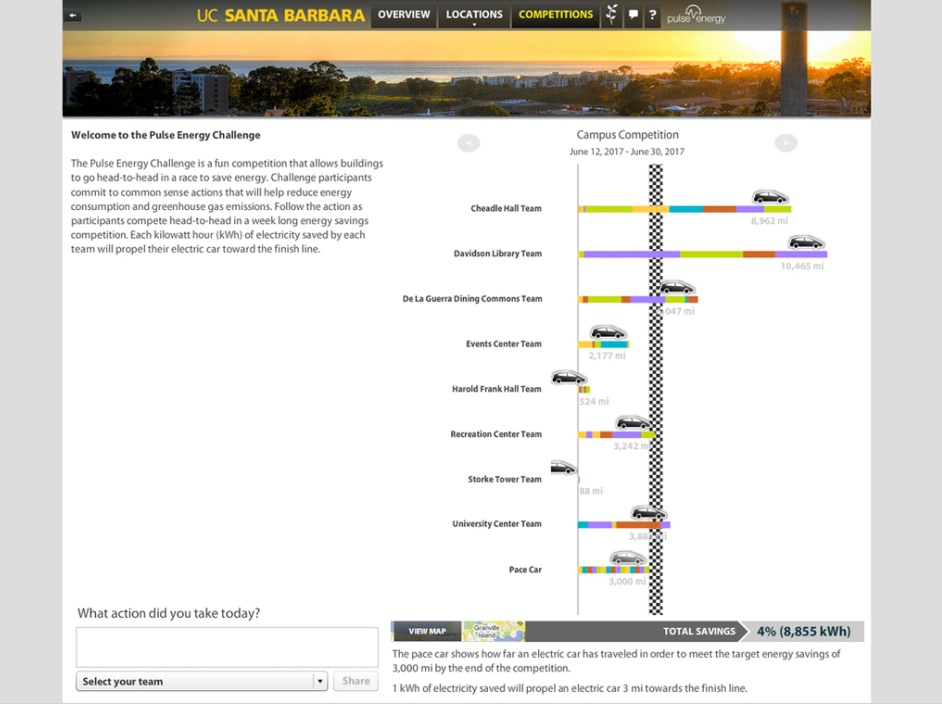Click the Events Center Team progress bar

[x=604, y=344]
